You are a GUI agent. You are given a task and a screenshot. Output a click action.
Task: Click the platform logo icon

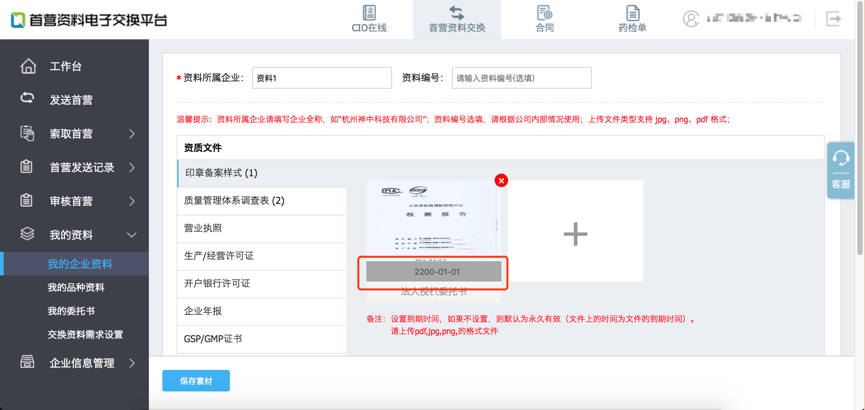(x=18, y=20)
